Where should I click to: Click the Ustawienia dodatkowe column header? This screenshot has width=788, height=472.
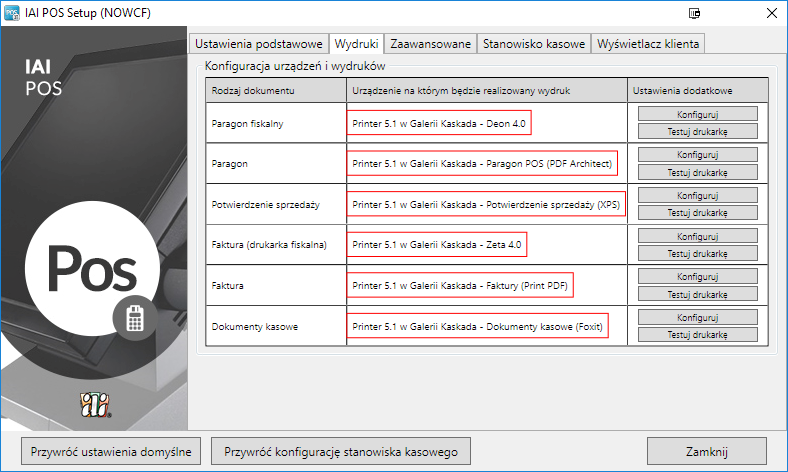point(698,90)
